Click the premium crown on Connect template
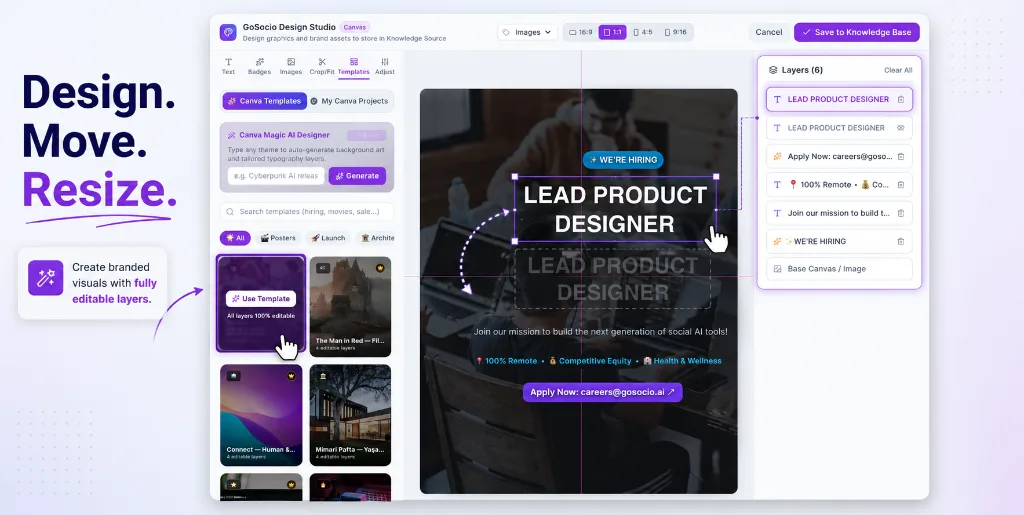 (x=291, y=376)
